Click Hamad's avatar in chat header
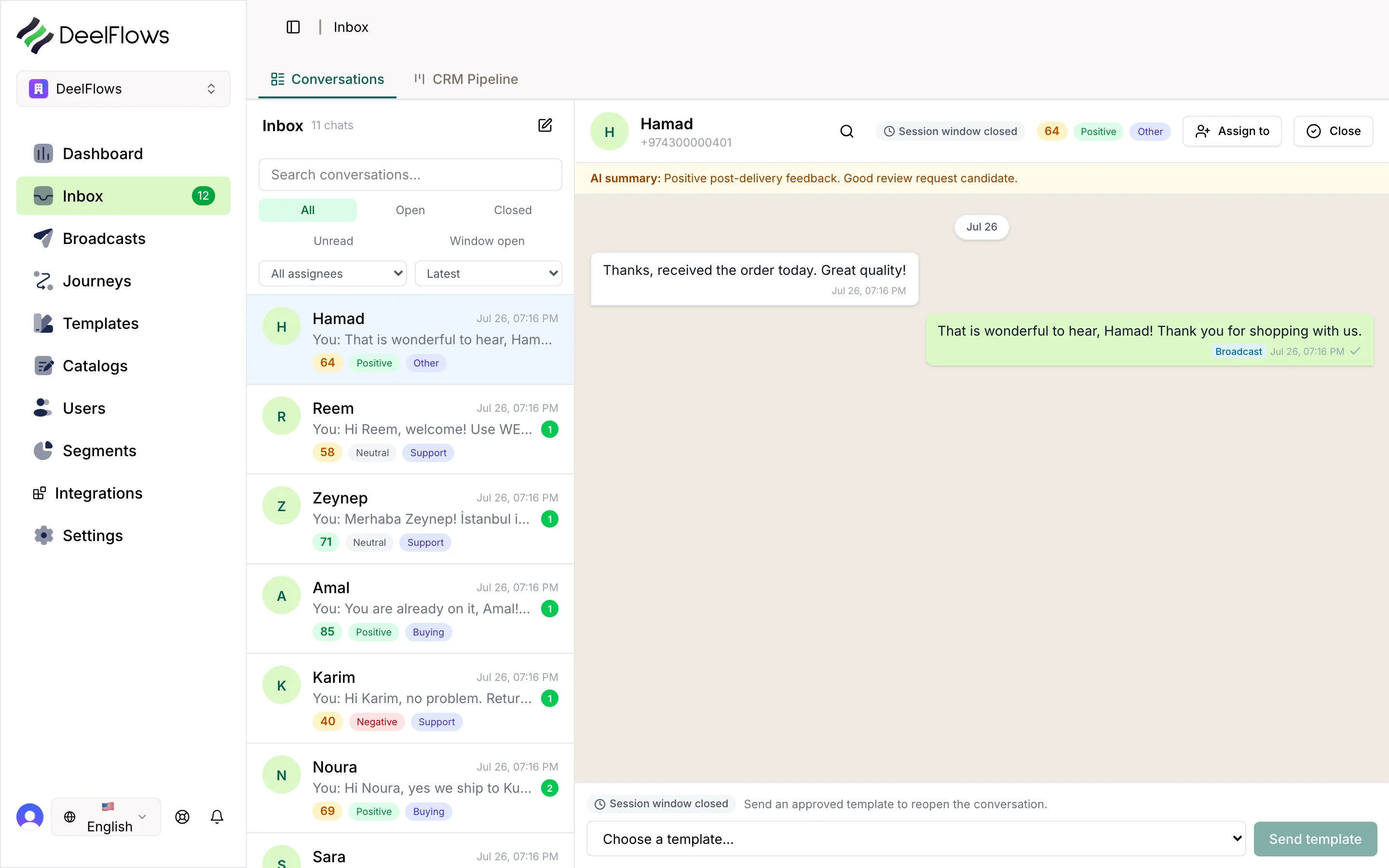1389x868 pixels. click(x=610, y=132)
